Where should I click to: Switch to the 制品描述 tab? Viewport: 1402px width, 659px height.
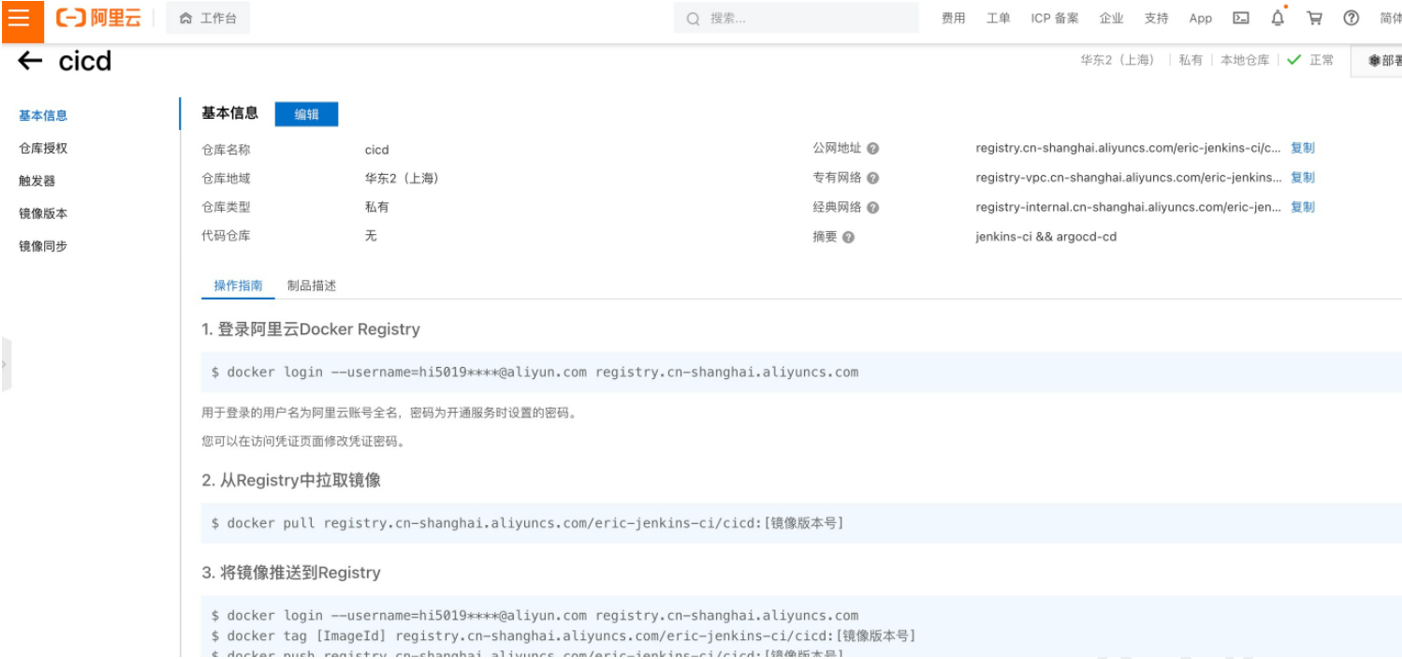tap(311, 286)
